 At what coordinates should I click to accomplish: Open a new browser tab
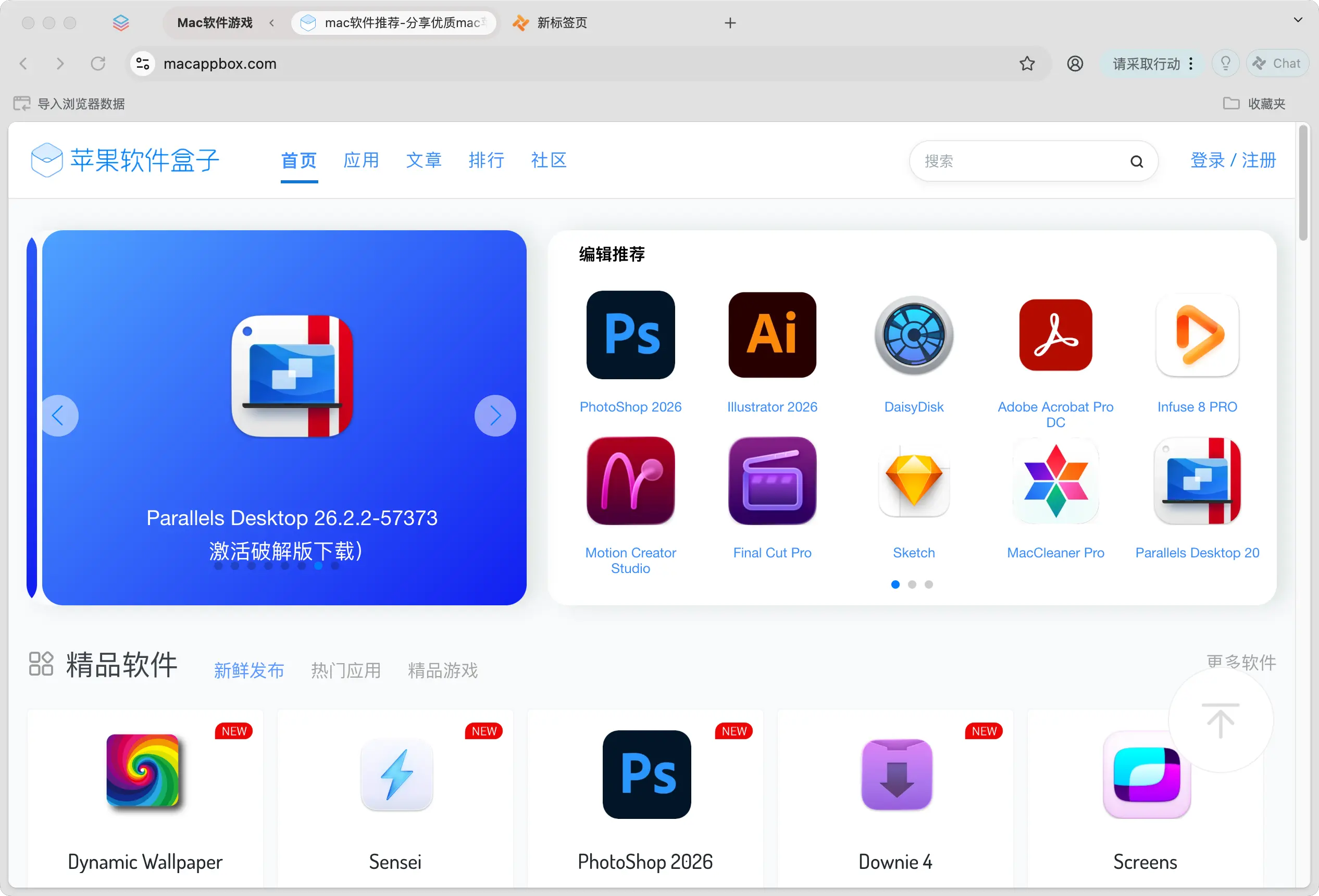pyautogui.click(x=730, y=23)
